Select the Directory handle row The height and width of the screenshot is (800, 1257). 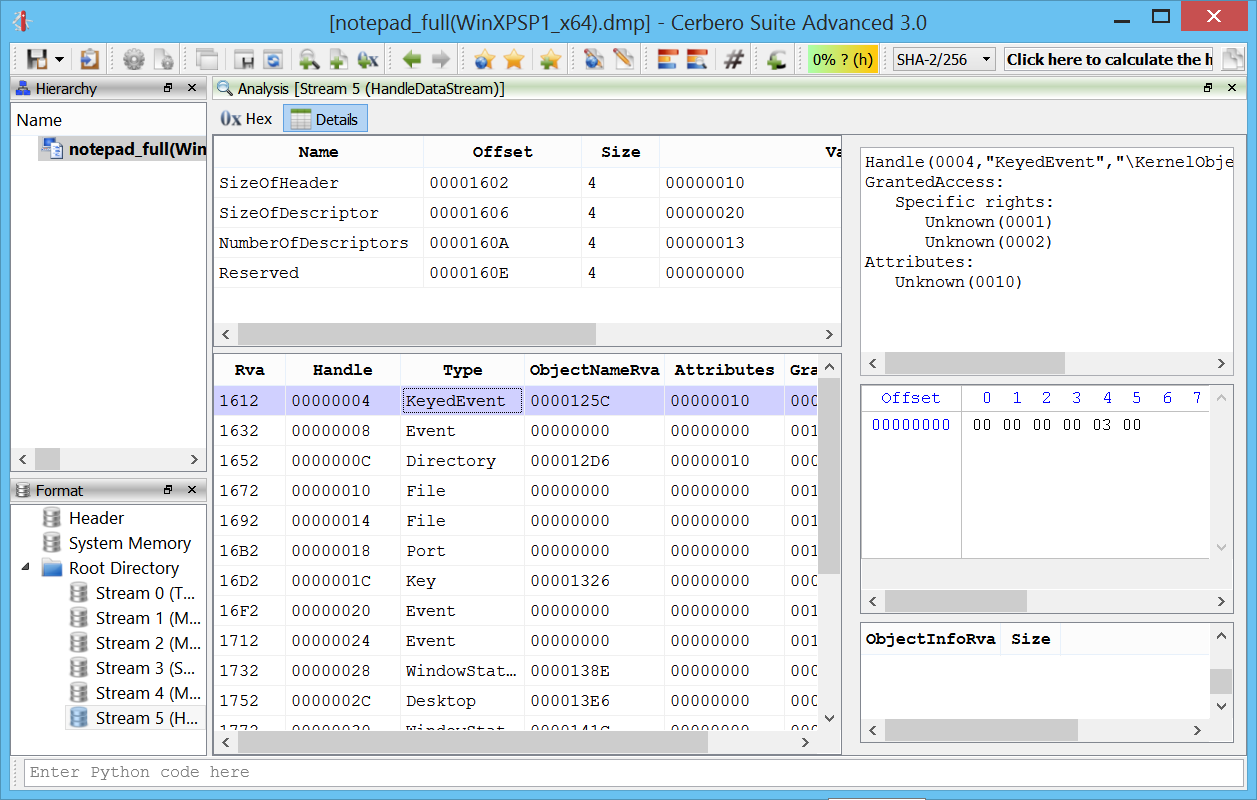click(x=516, y=461)
